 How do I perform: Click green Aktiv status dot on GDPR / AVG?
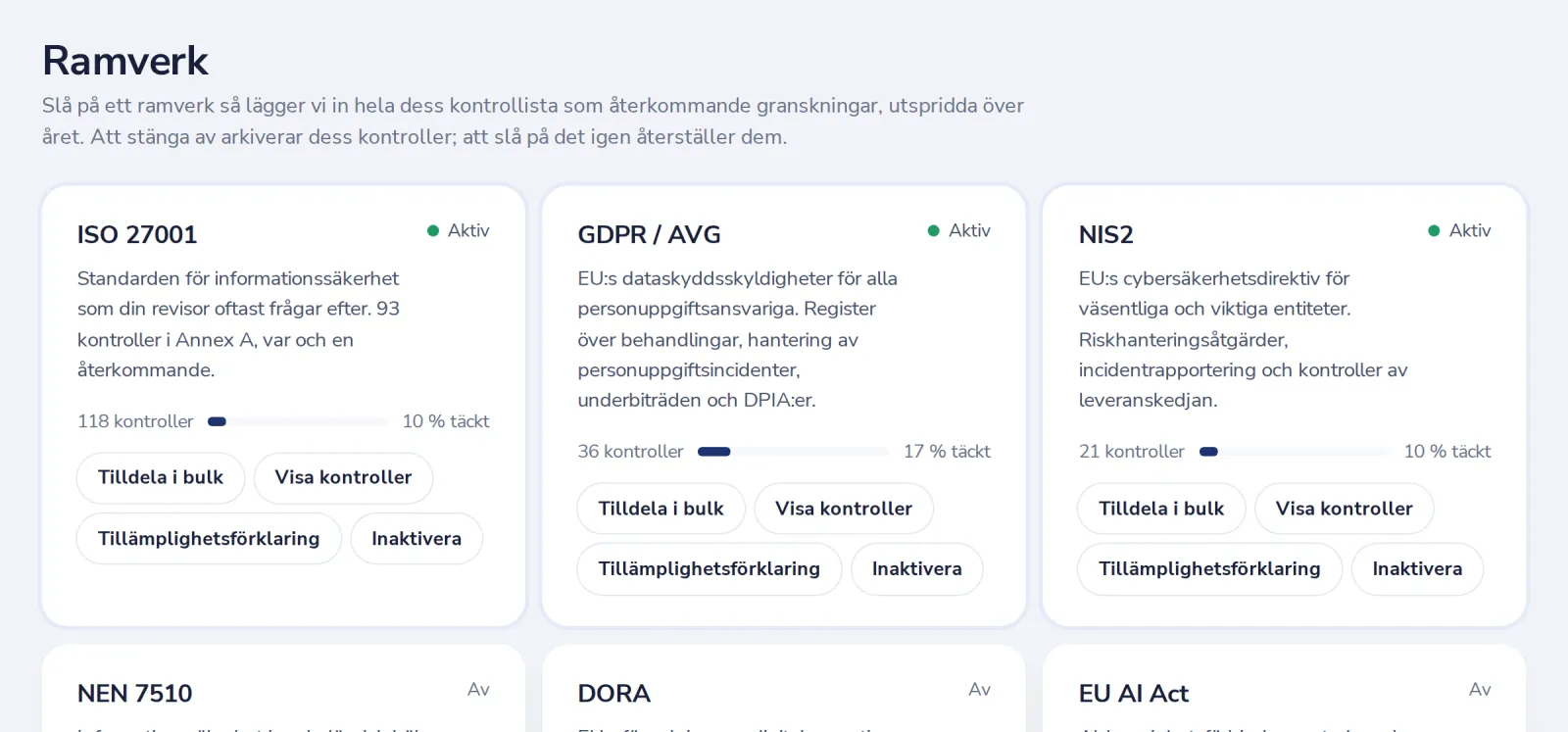pyautogui.click(x=934, y=230)
